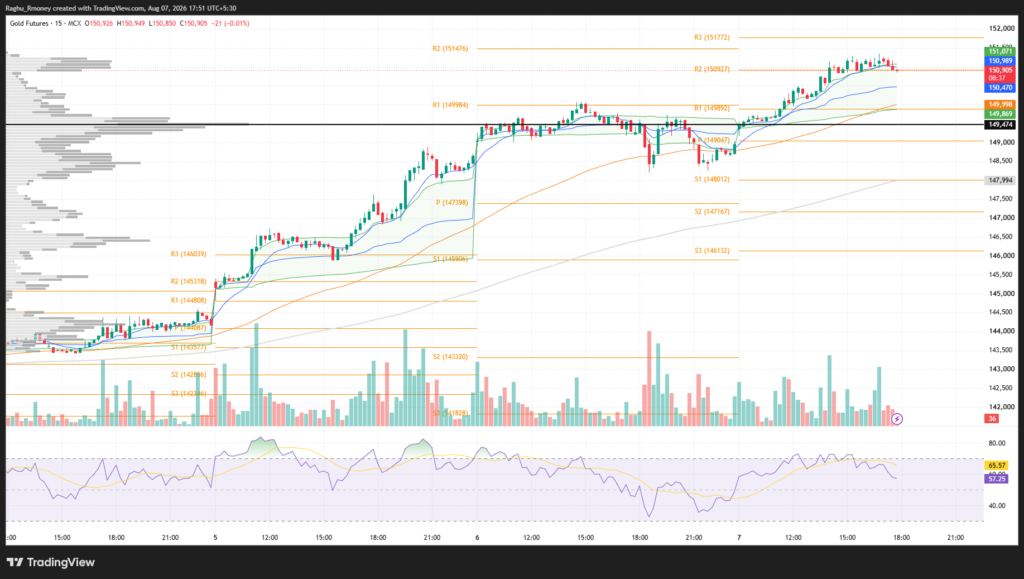Viewport: 1024px width, 579px height.
Task: Click the day 6 label on time axis
Action: pos(477,538)
